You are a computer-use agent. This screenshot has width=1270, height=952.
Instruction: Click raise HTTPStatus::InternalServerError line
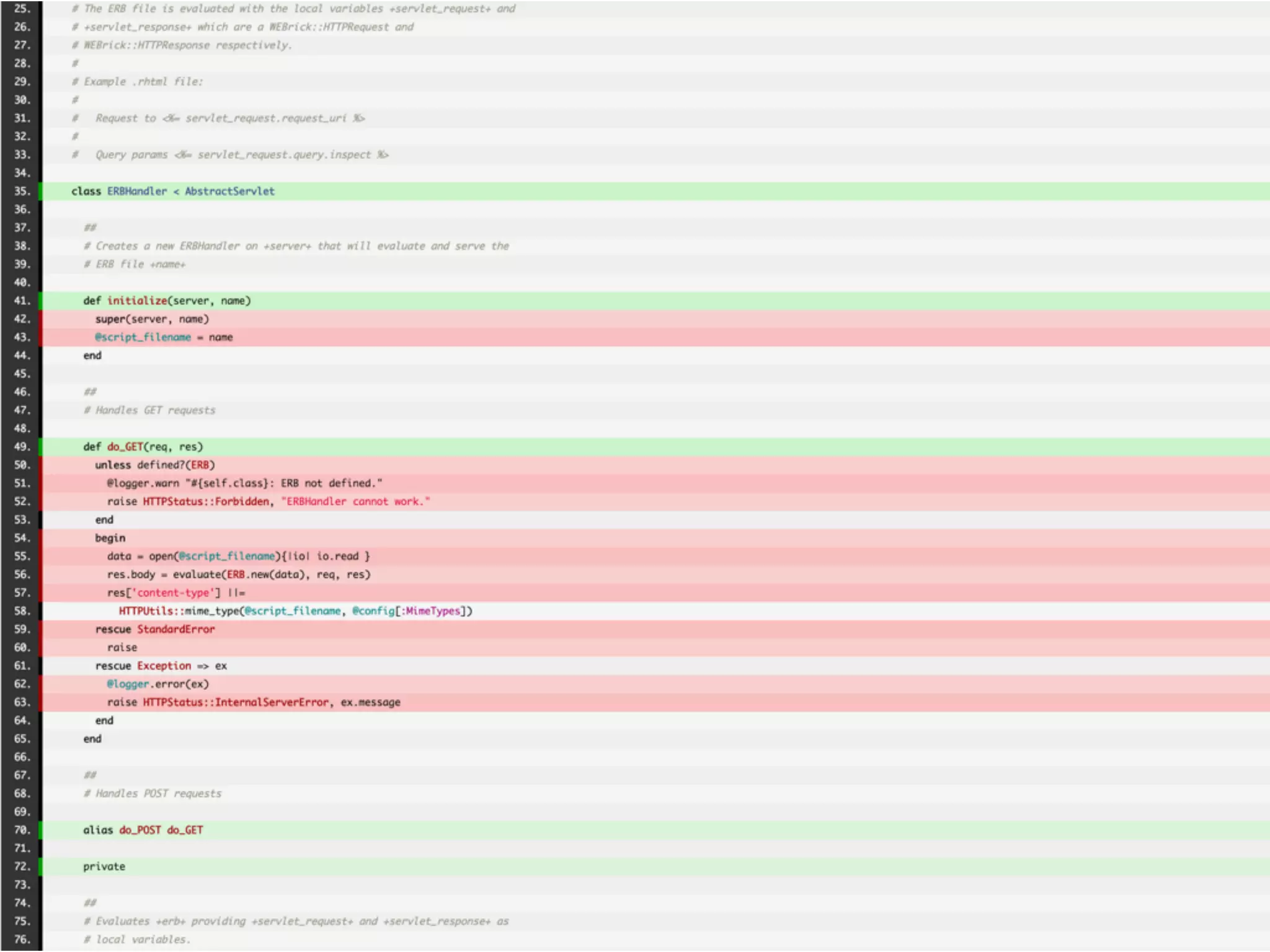pos(253,702)
